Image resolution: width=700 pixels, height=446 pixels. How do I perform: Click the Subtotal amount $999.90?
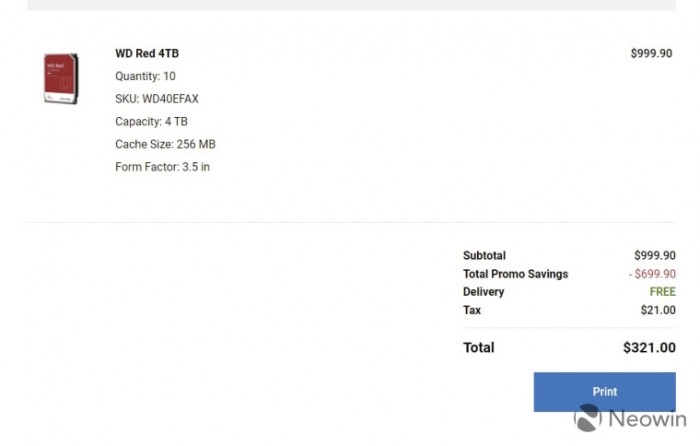click(654, 256)
